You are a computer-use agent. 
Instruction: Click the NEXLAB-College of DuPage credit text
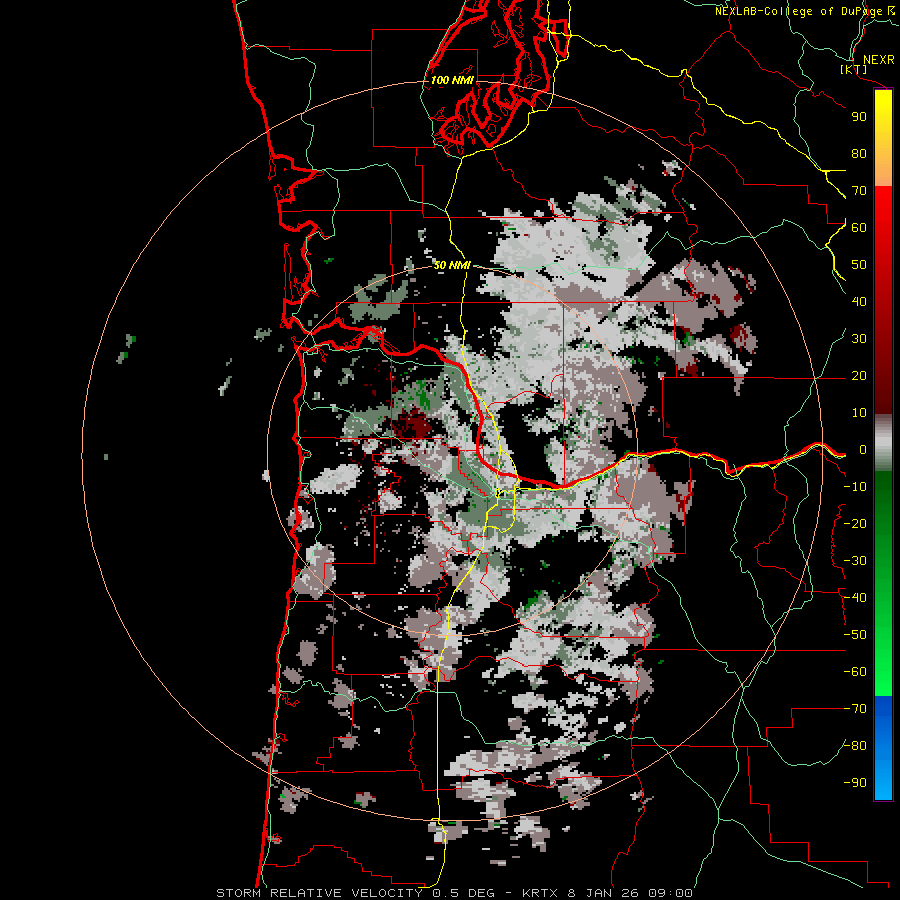tap(805, 11)
